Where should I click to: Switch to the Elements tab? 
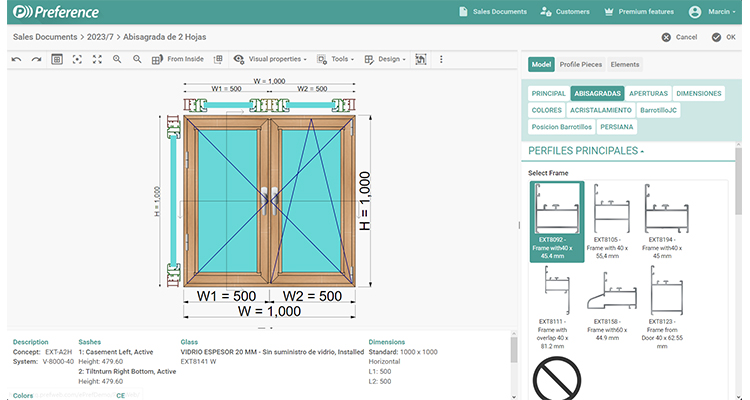(625, 64)
